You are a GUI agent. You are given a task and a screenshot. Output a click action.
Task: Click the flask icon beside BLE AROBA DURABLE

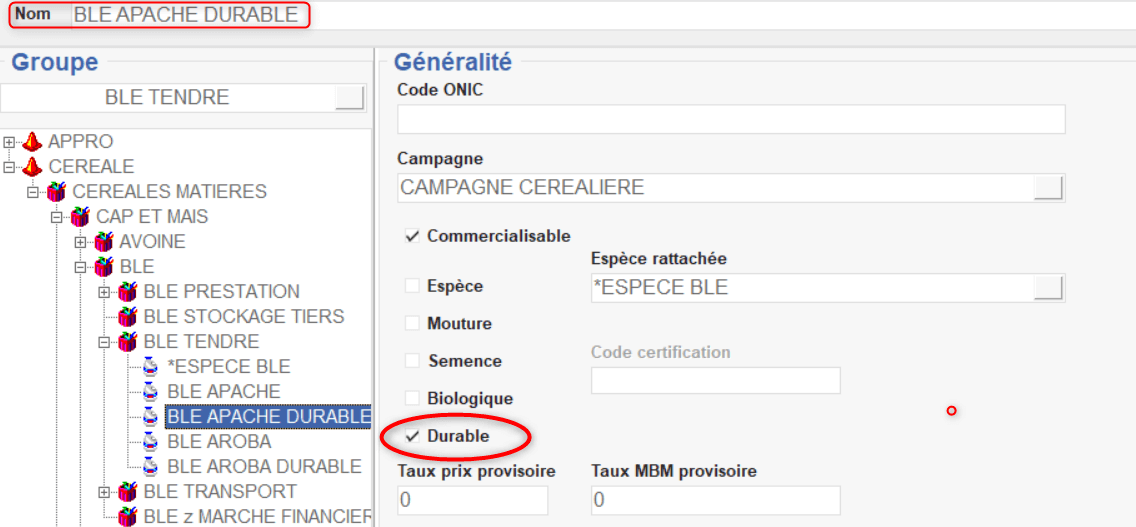point(151,467)
